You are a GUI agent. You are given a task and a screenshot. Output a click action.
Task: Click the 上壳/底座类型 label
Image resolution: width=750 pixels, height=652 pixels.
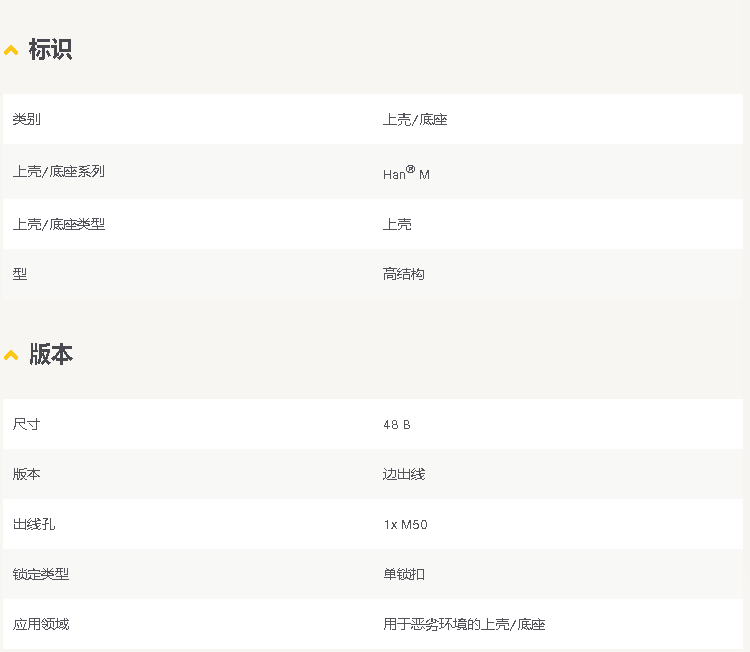59,224
